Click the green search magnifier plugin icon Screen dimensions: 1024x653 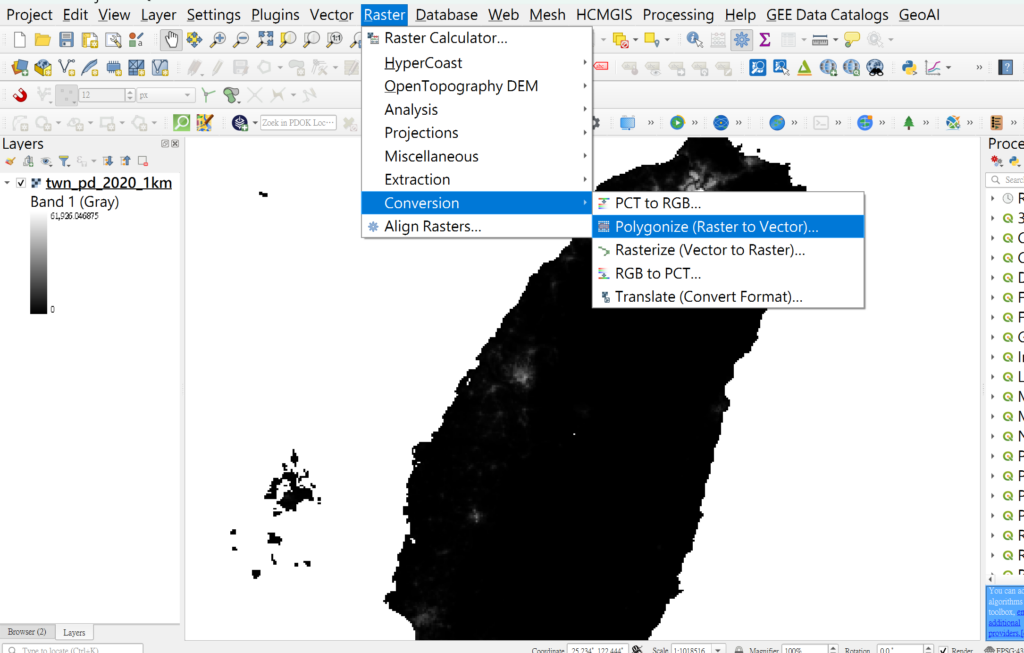pos(182,123)
